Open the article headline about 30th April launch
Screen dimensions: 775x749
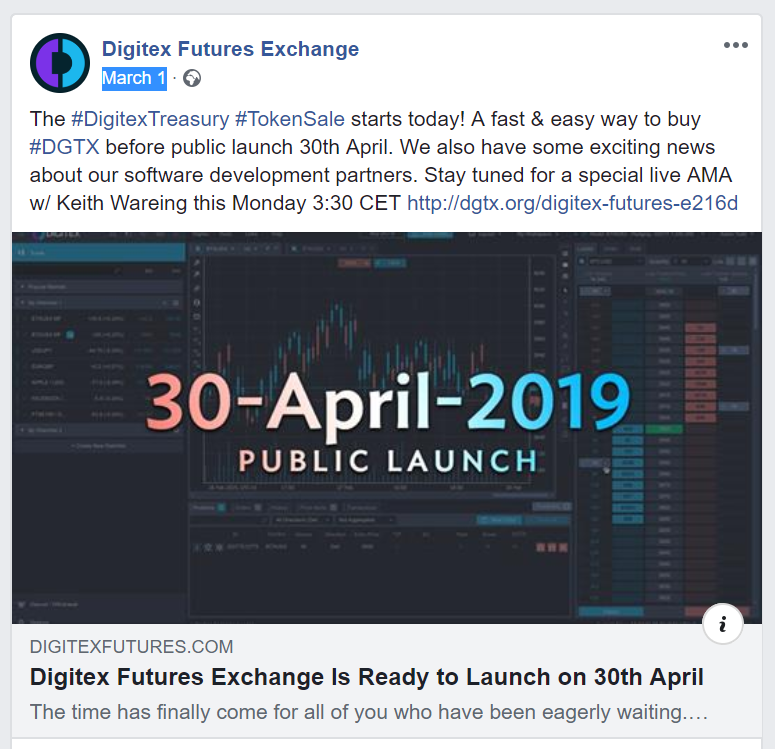366,677
